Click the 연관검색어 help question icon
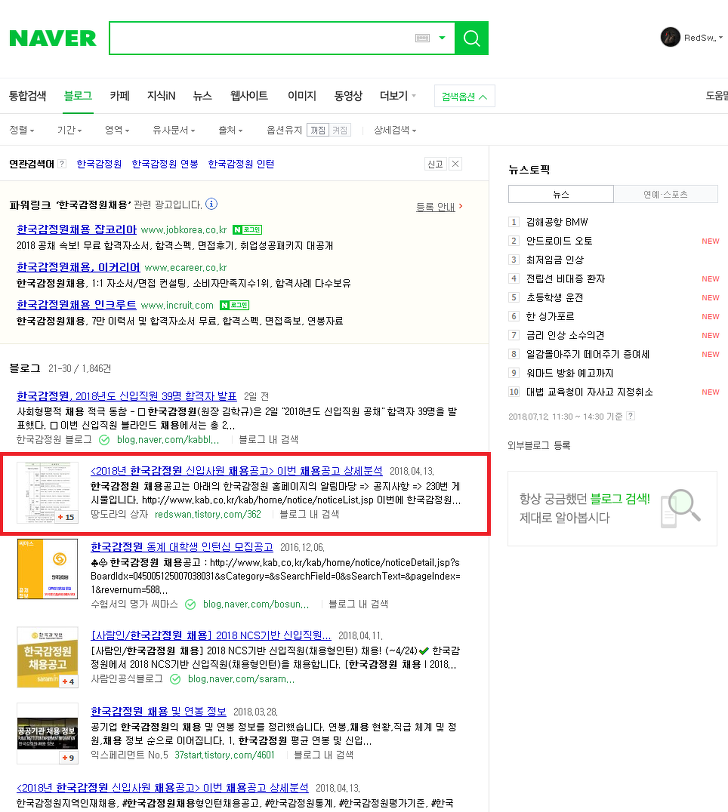The image size is (728, 812). [62, 164]
